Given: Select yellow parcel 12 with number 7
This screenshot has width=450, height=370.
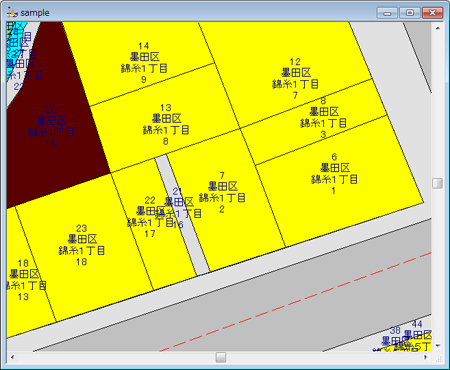Looking at the screenshot, I should [295, 78].
